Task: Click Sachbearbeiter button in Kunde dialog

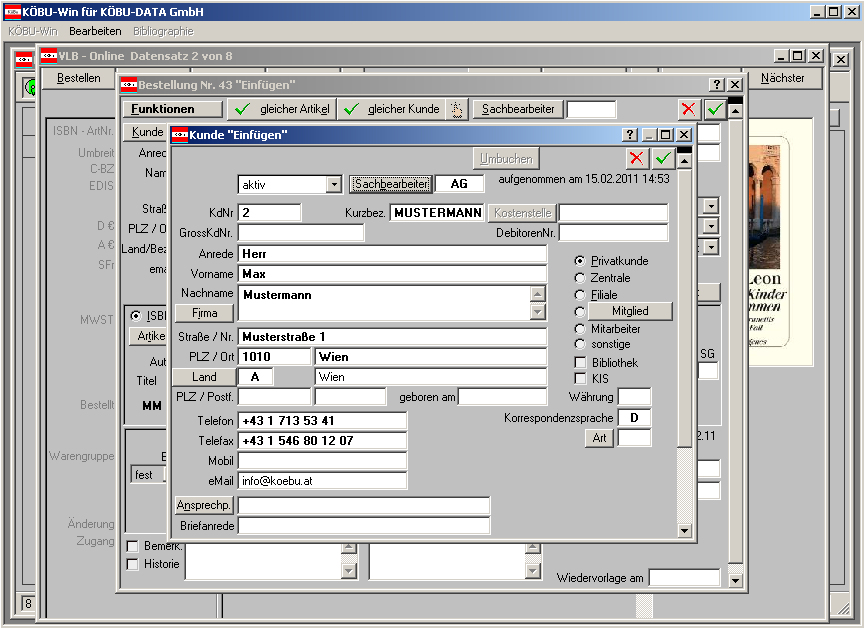Action: point(391,184)
